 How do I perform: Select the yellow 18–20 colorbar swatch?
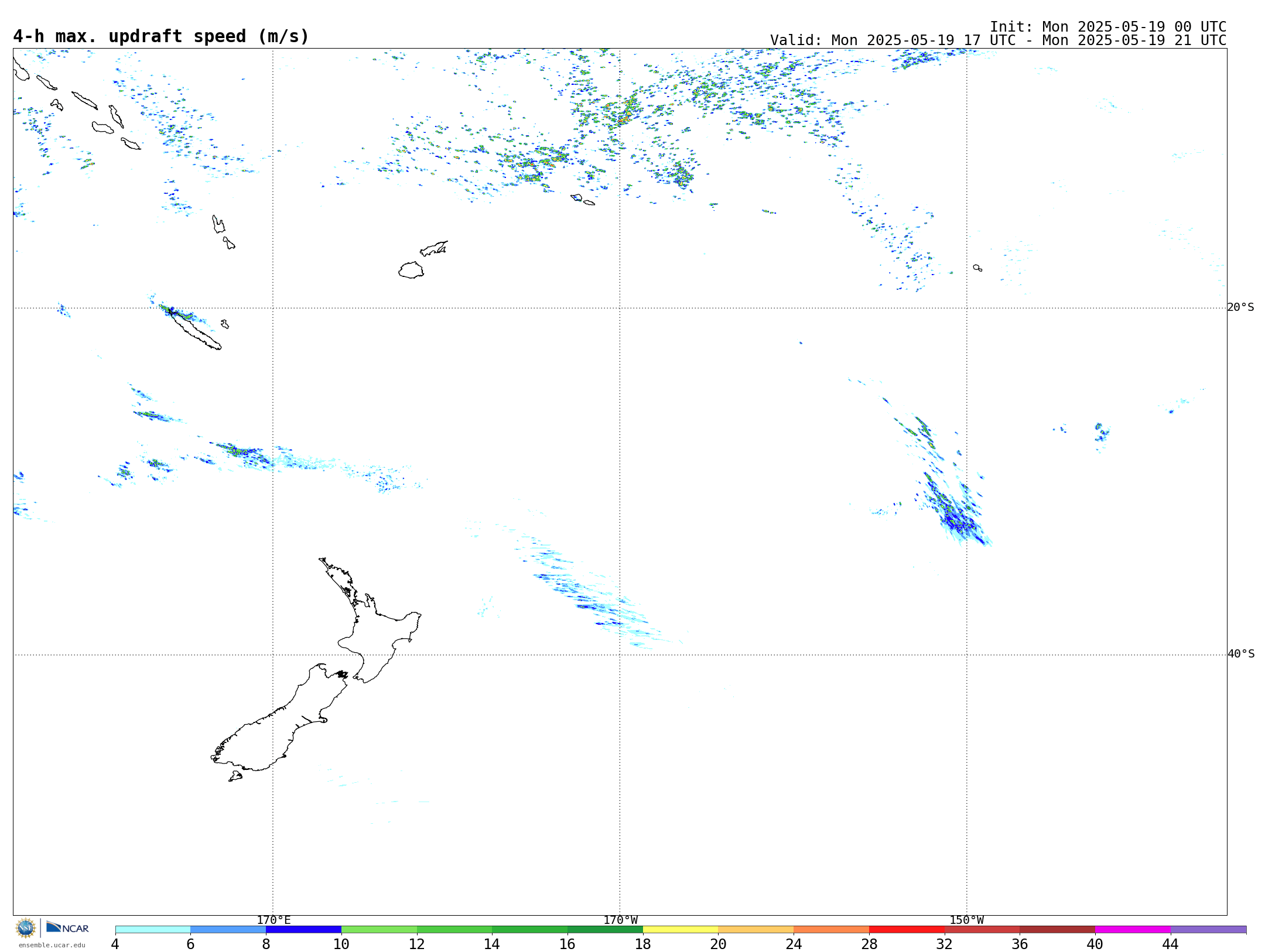(681, 929)
